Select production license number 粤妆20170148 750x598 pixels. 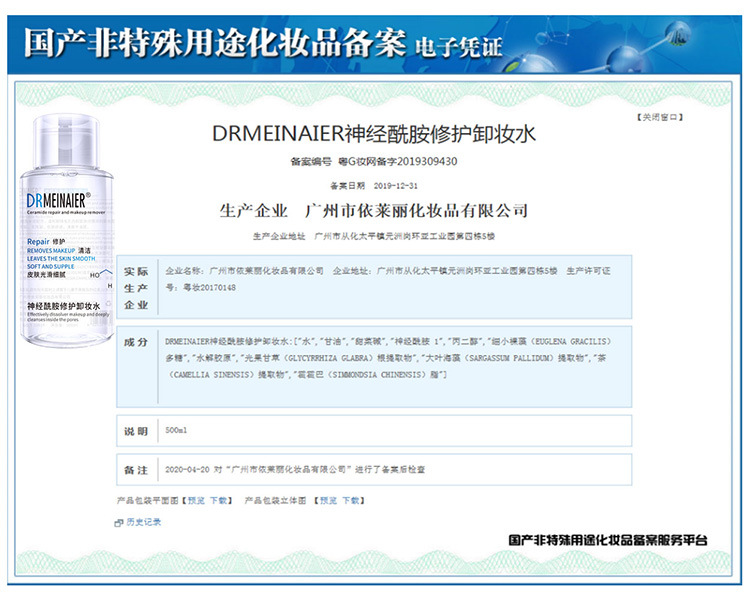pos(210,288)
